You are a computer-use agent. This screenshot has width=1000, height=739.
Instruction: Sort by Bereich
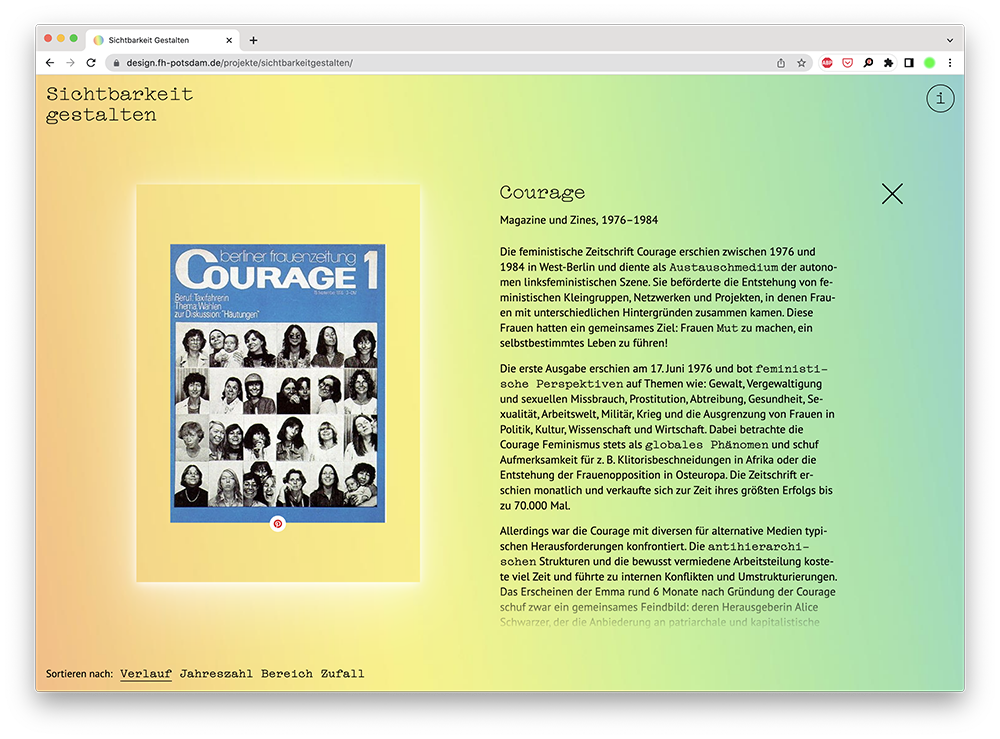coord(287,674)
